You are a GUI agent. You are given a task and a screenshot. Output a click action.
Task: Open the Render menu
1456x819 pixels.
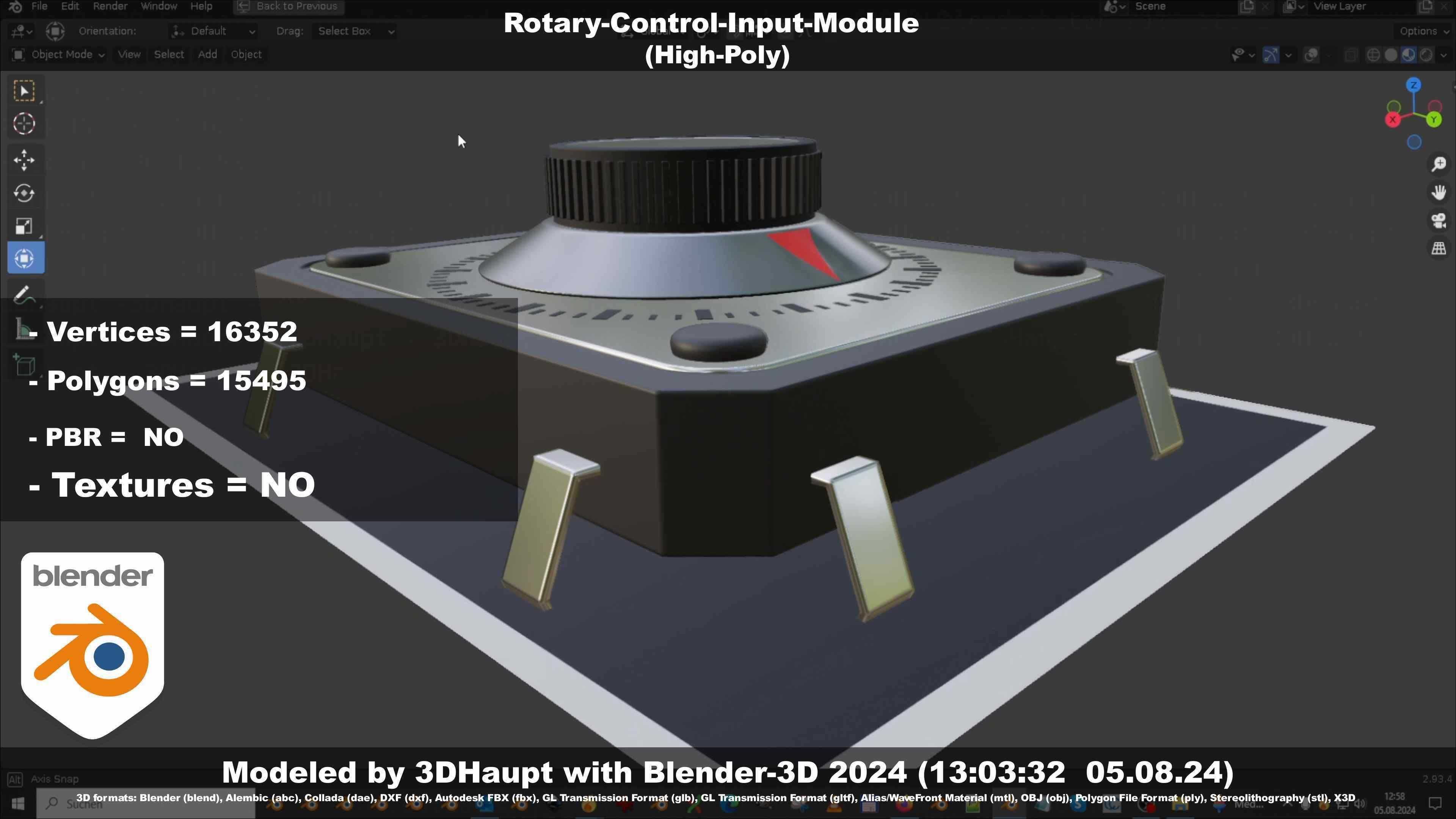click(110, 6)
